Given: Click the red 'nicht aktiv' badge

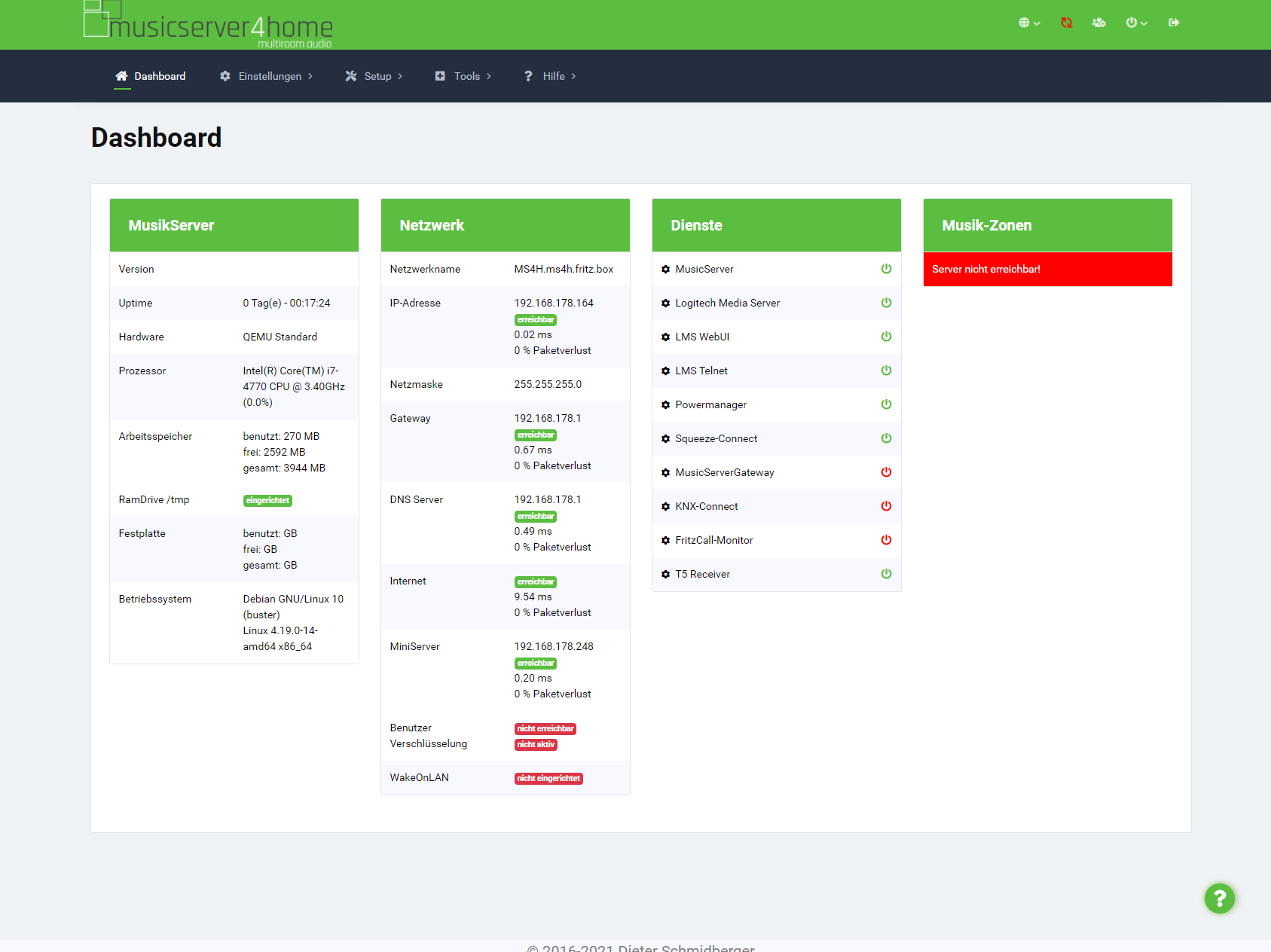Looking at the screenshot, I should pos(536,745).
